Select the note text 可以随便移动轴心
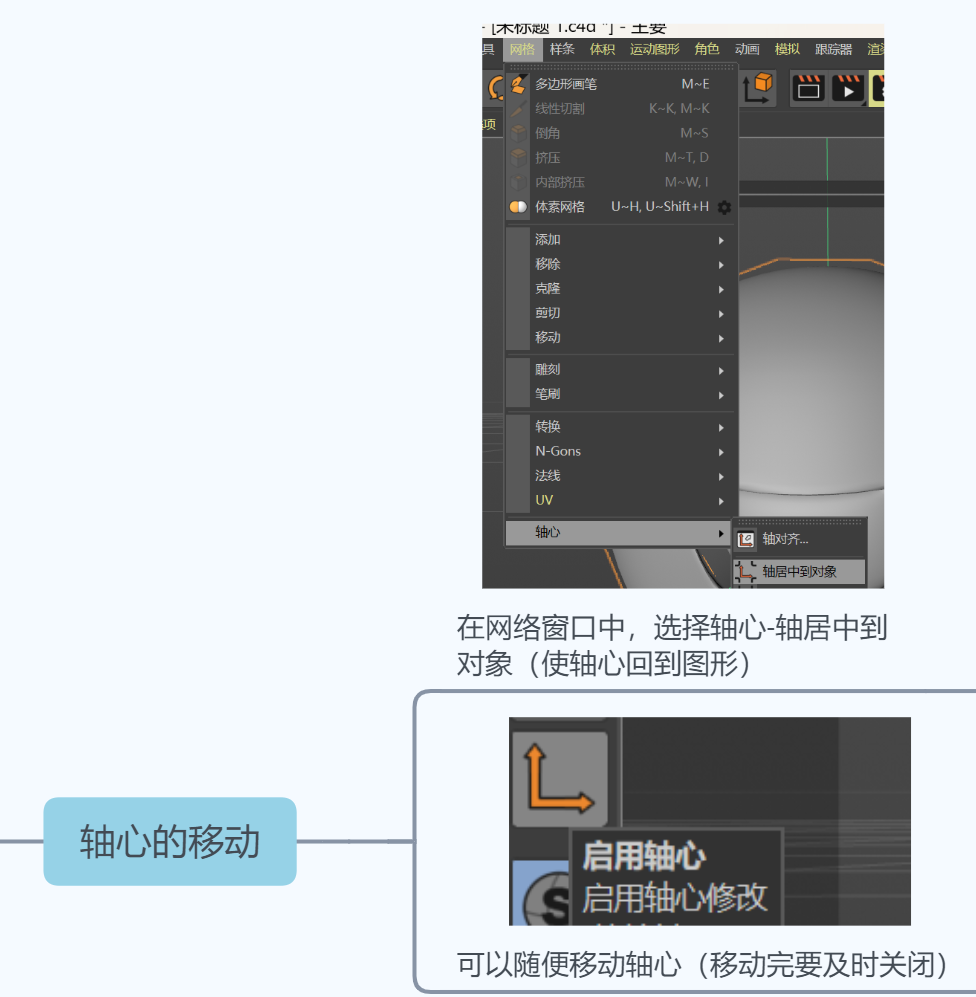 tap(702, 965)
